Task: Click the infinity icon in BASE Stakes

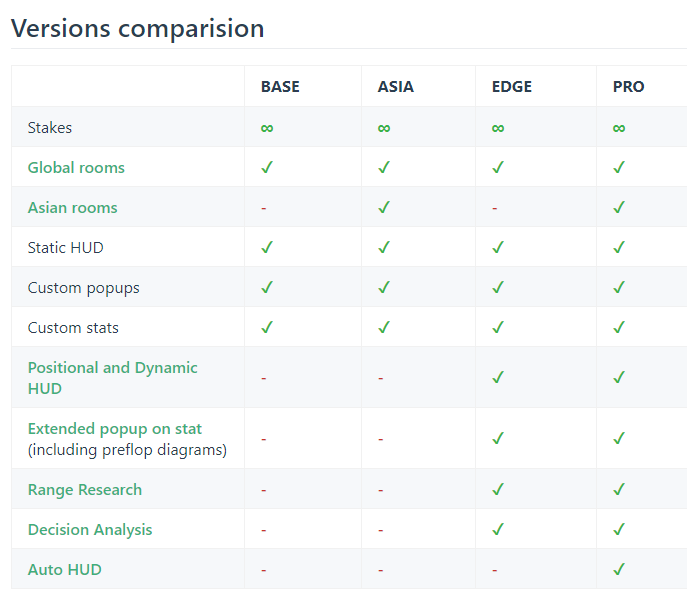Action: [267, 128]
